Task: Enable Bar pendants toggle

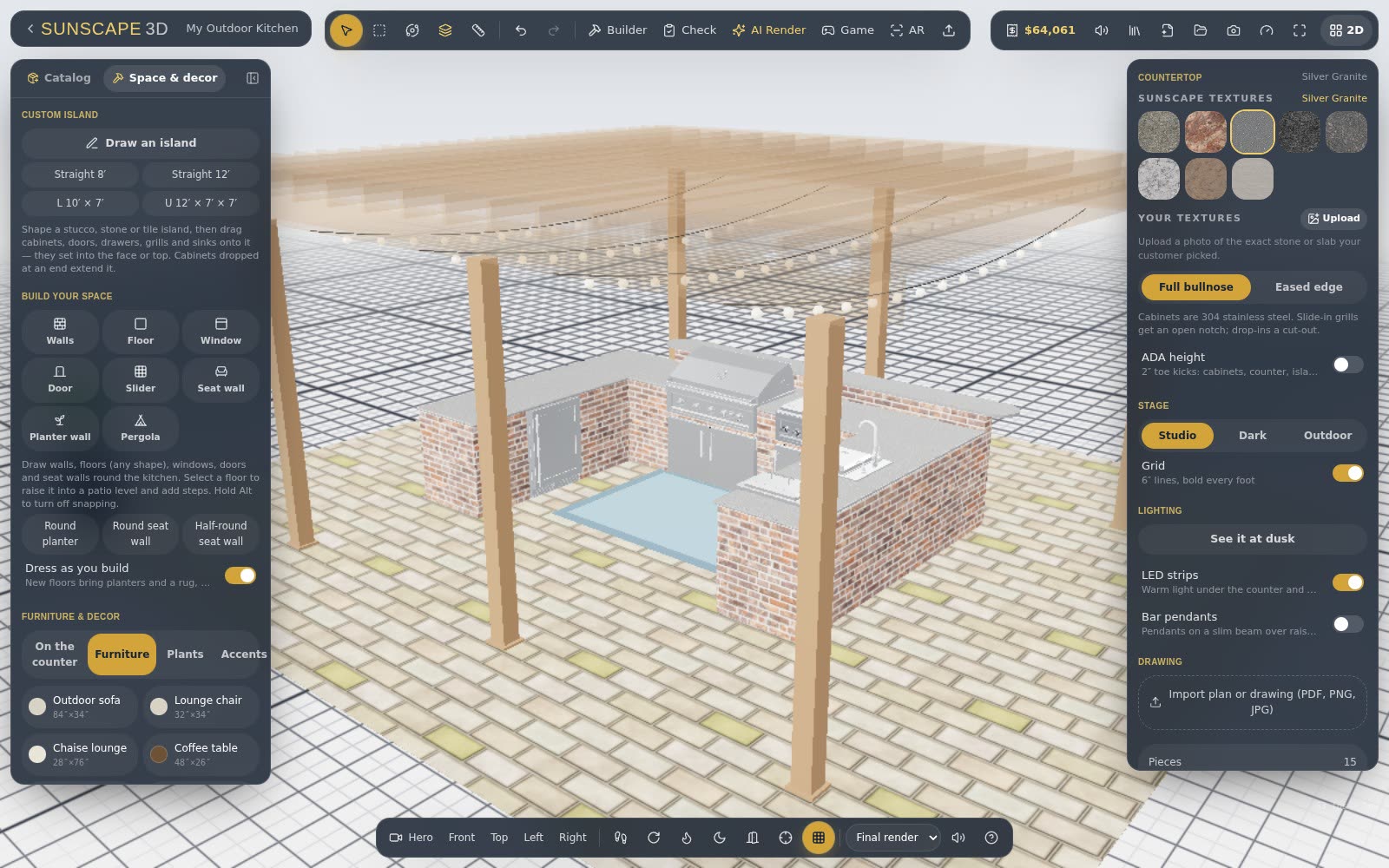Action: 1347,624
